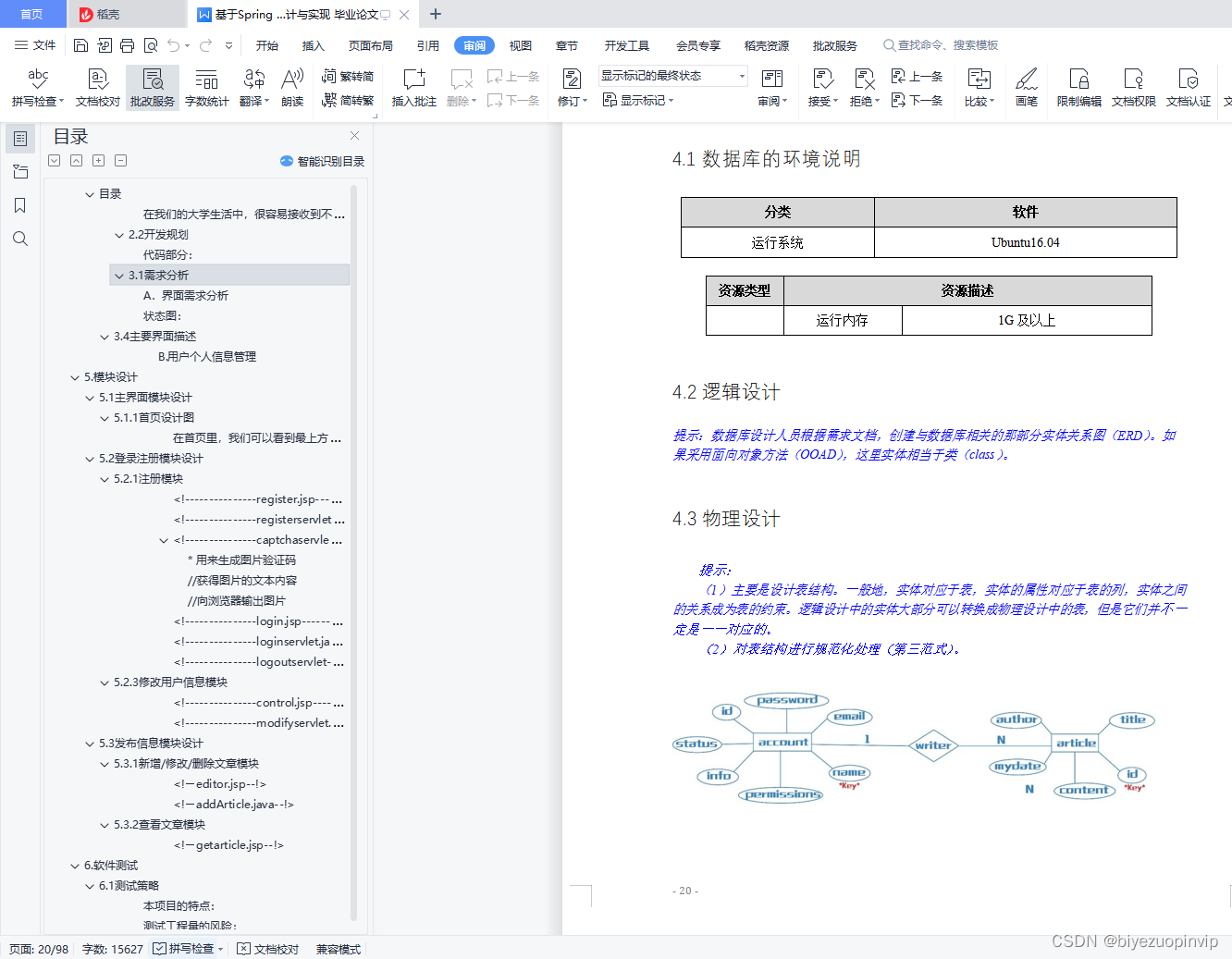
Task: Click the 字数: 15627 status entry
Action: pyautogui.click(x=113, y=949)
